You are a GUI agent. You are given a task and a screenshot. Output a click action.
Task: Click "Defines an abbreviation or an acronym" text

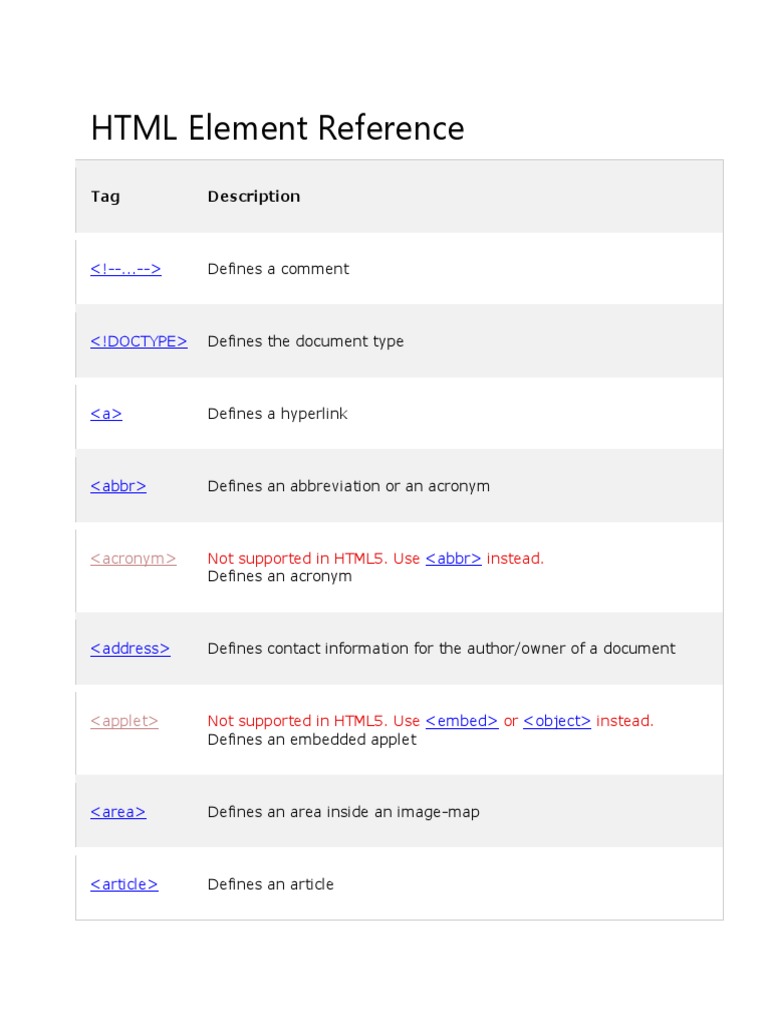(x=348, y=486)
